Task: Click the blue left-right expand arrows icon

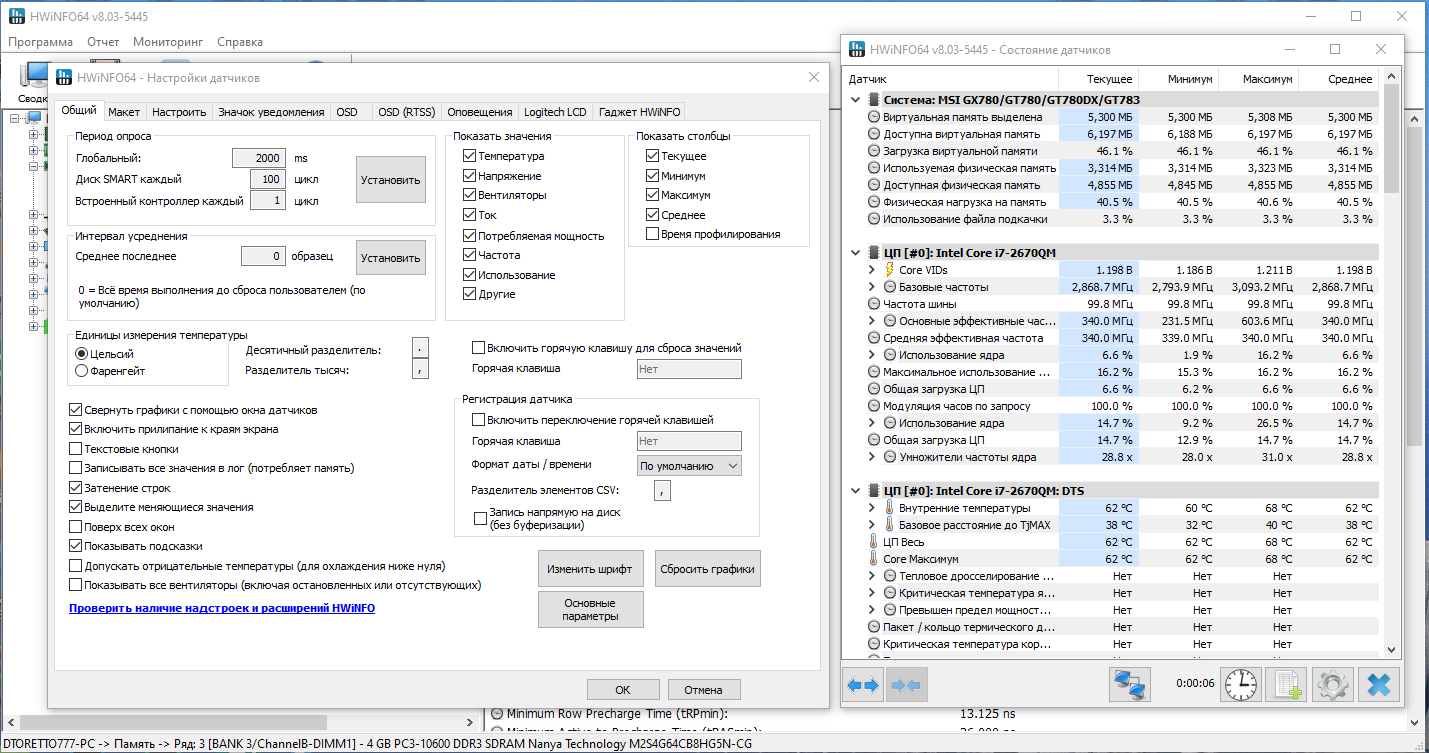Action: [863, 685]
